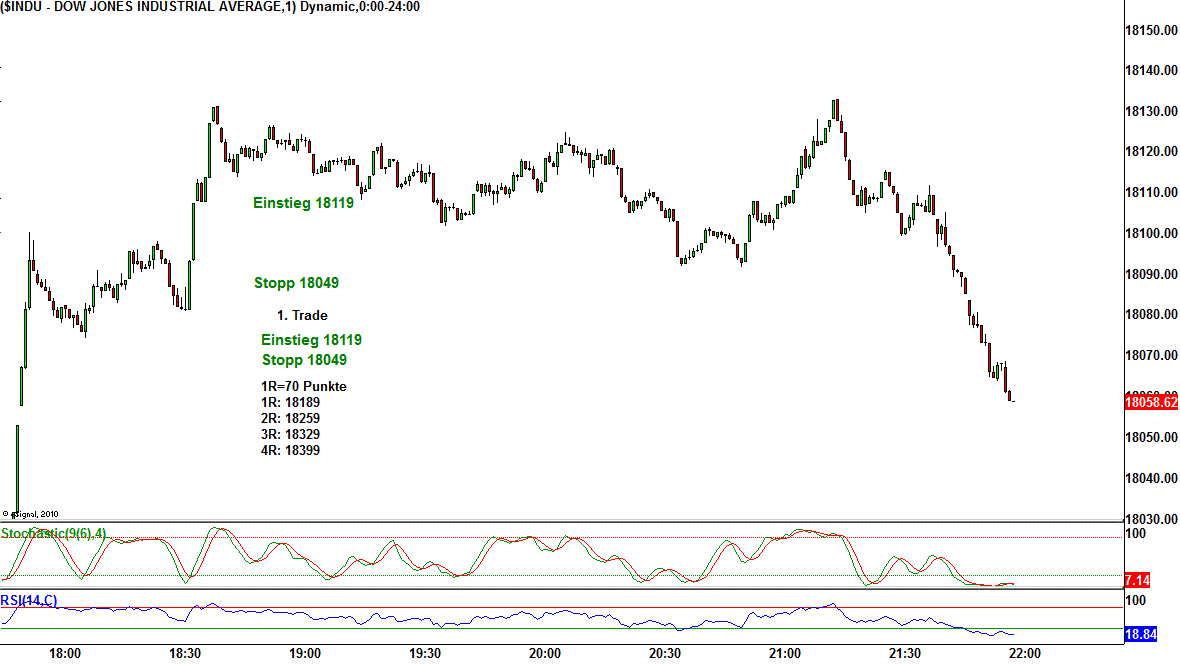Click the 18150.00 price axis label
The height and width of the screenshot is (665, 1180).
(x=1150, y=31)
